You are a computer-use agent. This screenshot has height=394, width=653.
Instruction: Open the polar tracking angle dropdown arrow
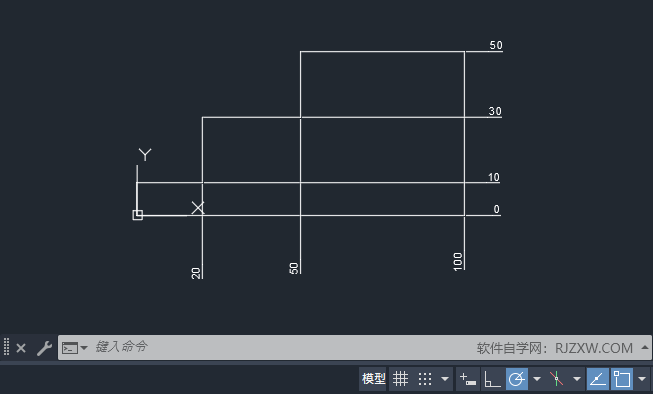[x=537, y=379]
